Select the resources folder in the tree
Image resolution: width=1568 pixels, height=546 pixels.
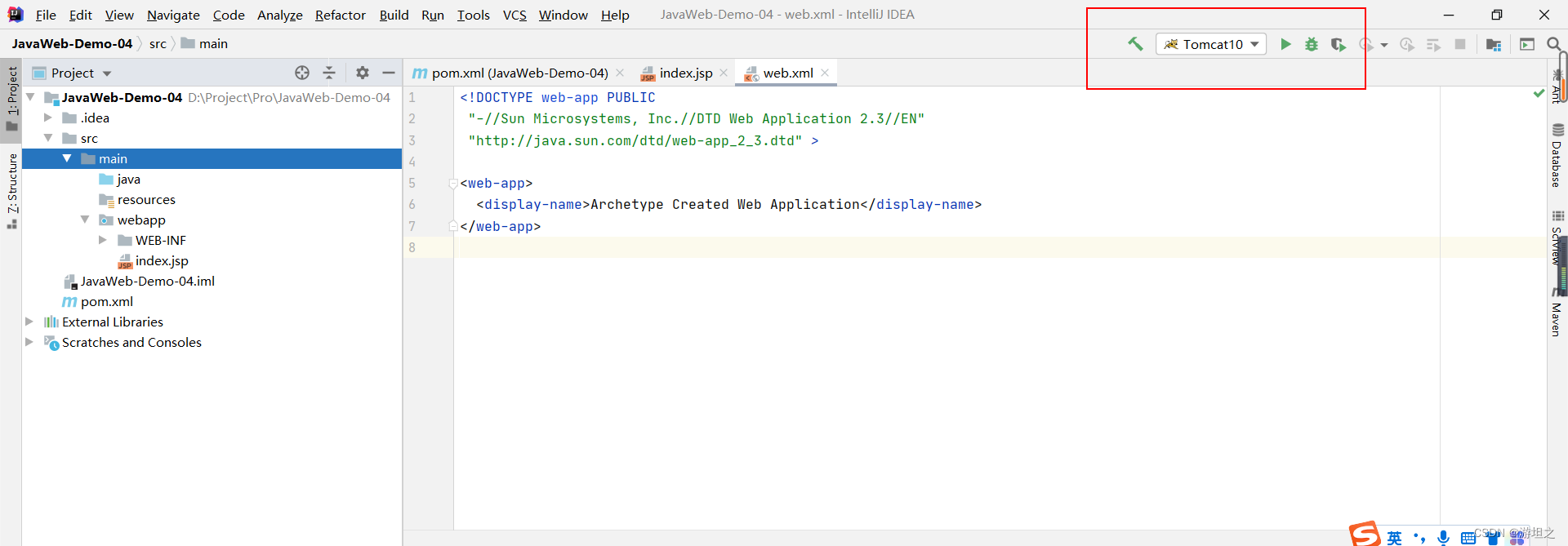[137, 199]
